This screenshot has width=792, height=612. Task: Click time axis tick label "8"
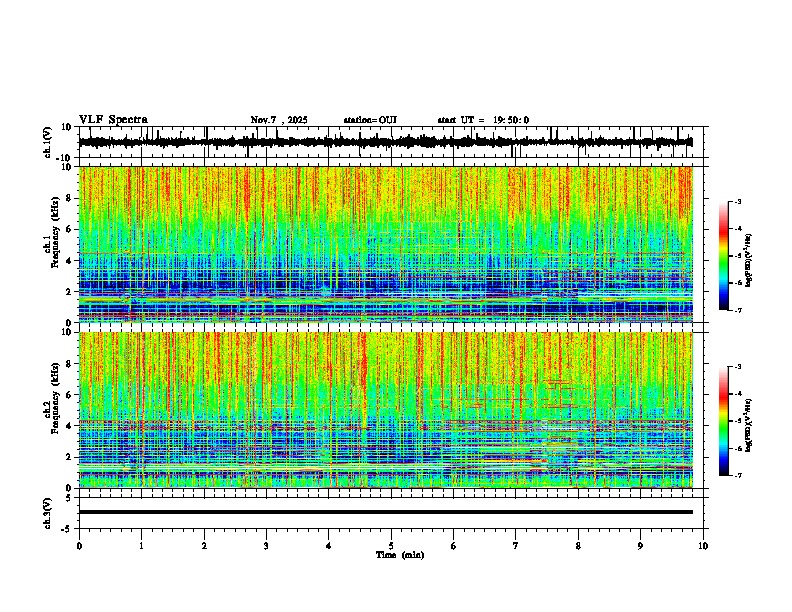(578, 545)
